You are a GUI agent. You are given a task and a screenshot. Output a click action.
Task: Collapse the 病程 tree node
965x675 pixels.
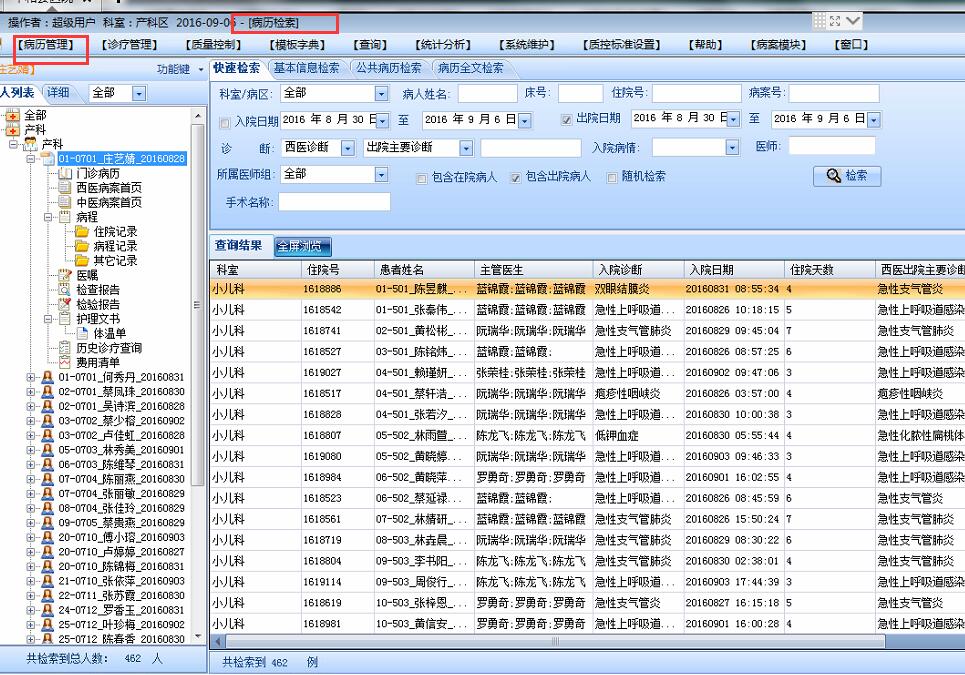[48, 217]
